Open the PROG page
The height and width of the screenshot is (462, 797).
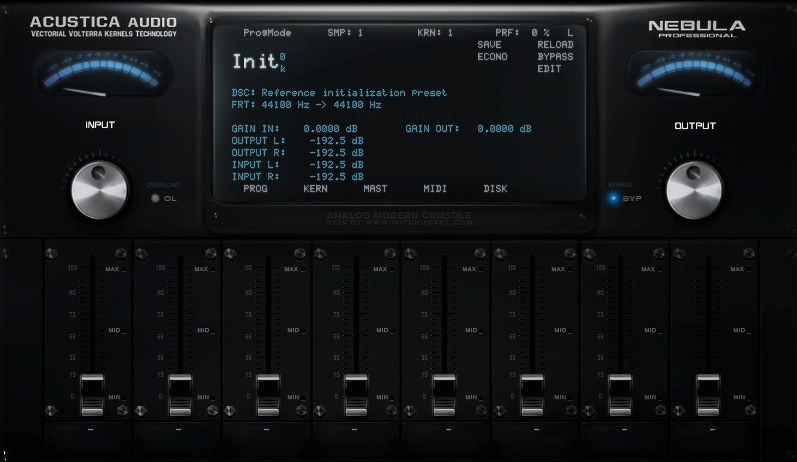[x=255, y=189]
